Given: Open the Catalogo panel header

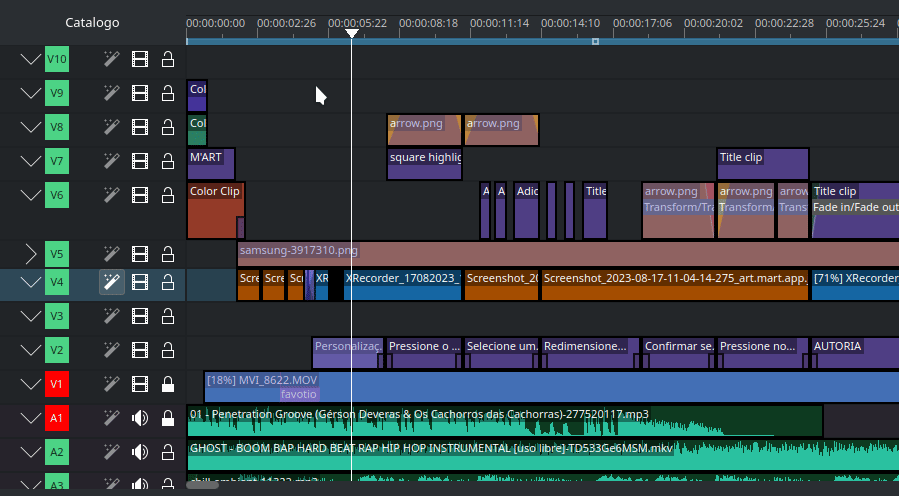Looking at the screenshot, I should [92, 22].
